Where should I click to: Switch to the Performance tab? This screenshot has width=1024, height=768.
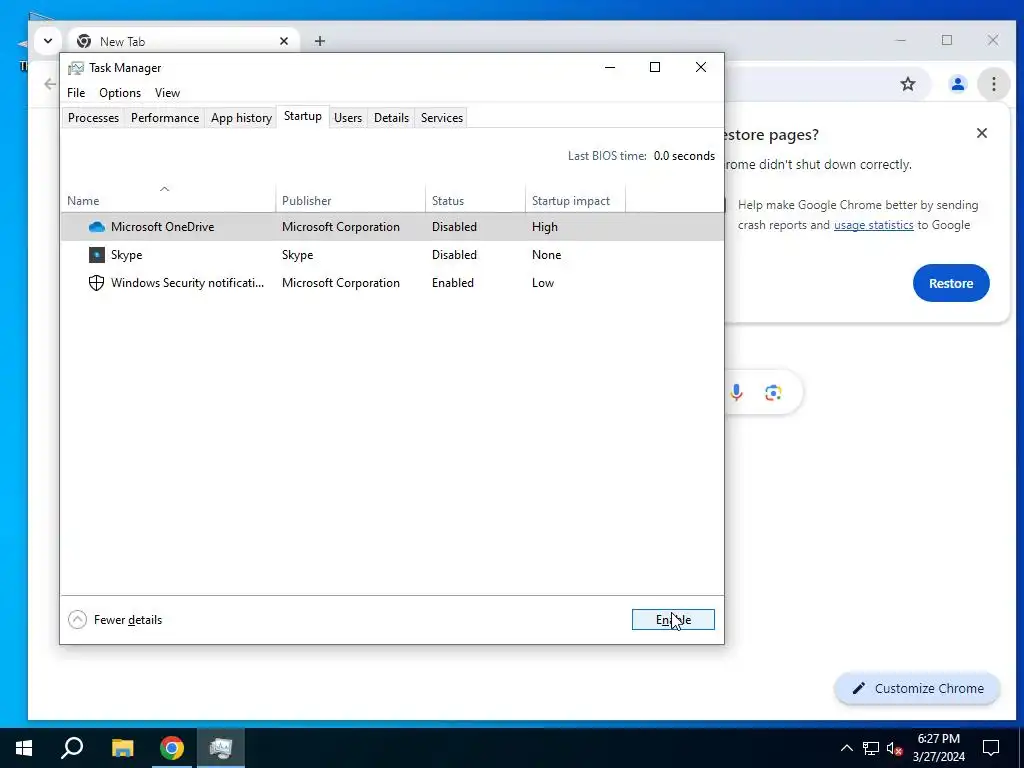[x=165, y=118]
